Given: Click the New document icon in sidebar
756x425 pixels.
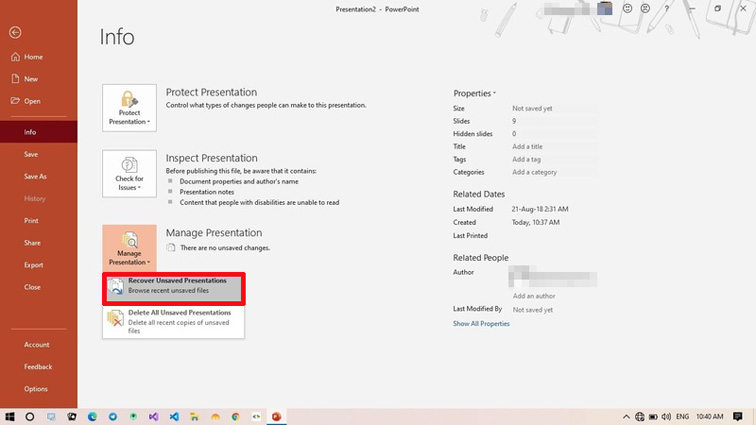Looking at the screenshot, I should (15, 79).
